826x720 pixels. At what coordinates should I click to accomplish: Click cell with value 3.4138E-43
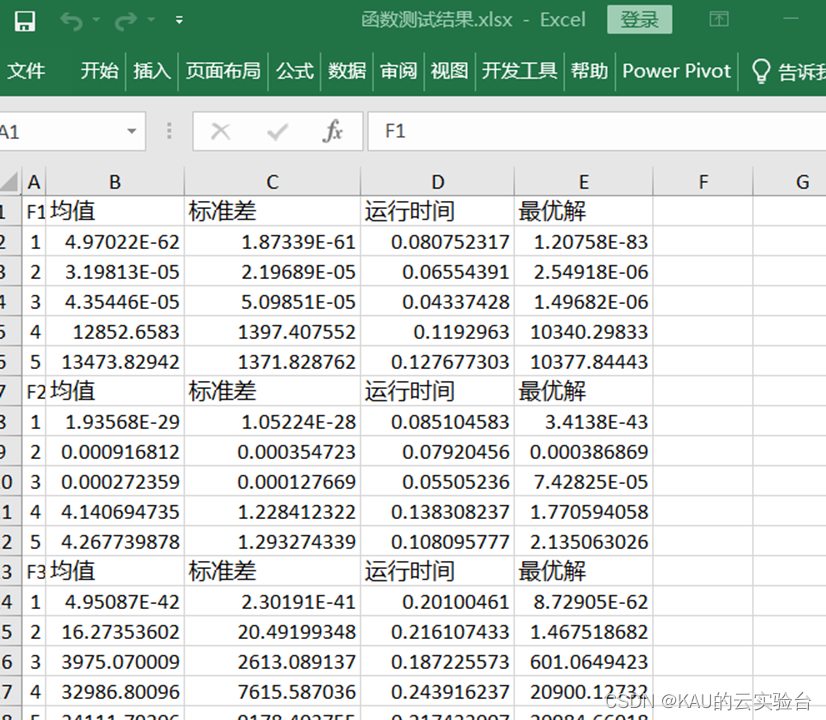pyautogui.click(x=584, y=421)
